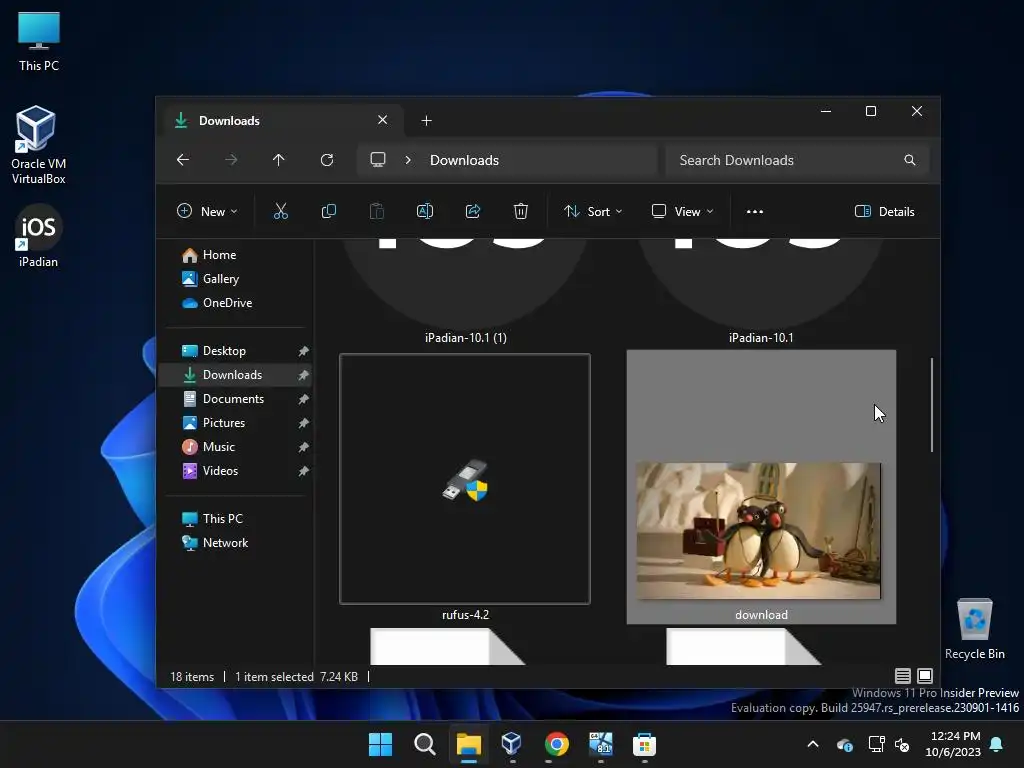Click the pin icon next to Pictures
This screenshot has height=768, width=1024.
click(x=304, y=423)
